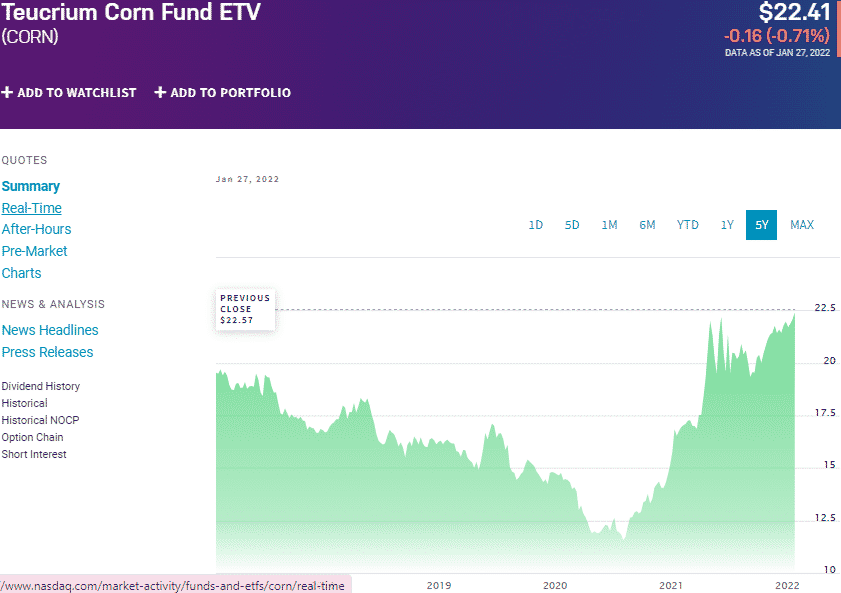The image size is (841, 593).
Task: Select the 1D chart time range
Action: point(536,224)
